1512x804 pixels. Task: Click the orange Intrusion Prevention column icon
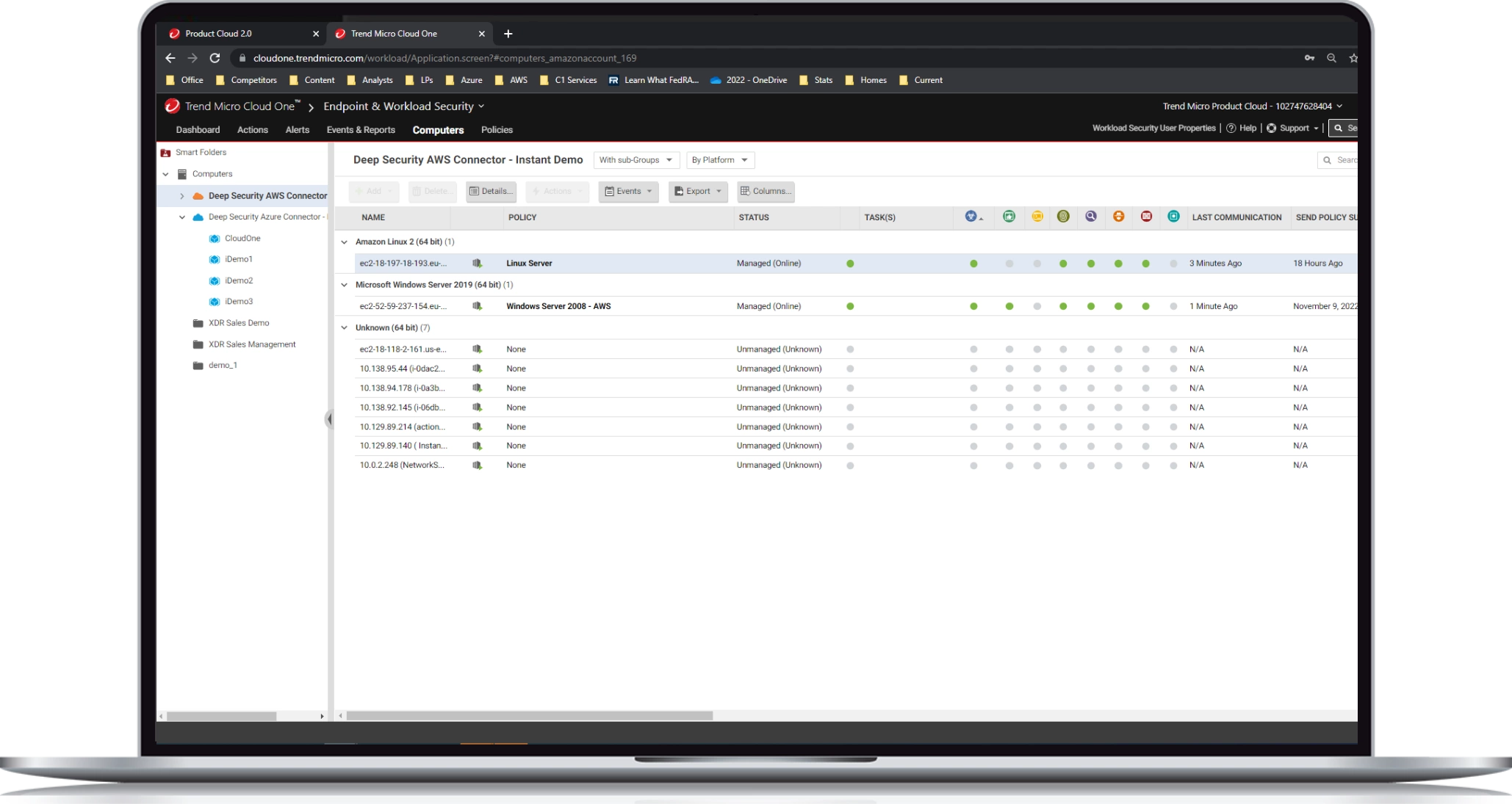[x=1118, y=217]
